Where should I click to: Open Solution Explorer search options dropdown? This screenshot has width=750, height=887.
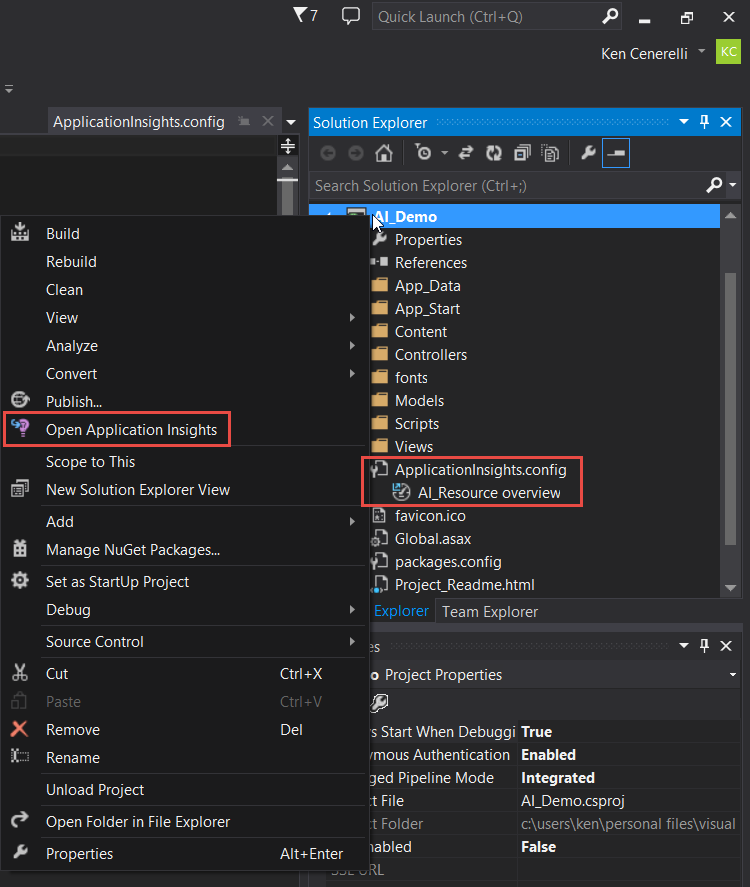pyautogui.click(x=733, y=185)
